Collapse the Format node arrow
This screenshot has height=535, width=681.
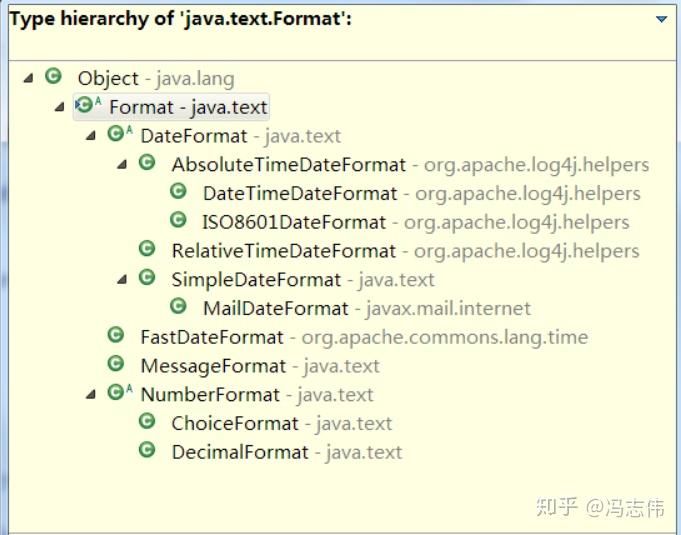point(60,106)
